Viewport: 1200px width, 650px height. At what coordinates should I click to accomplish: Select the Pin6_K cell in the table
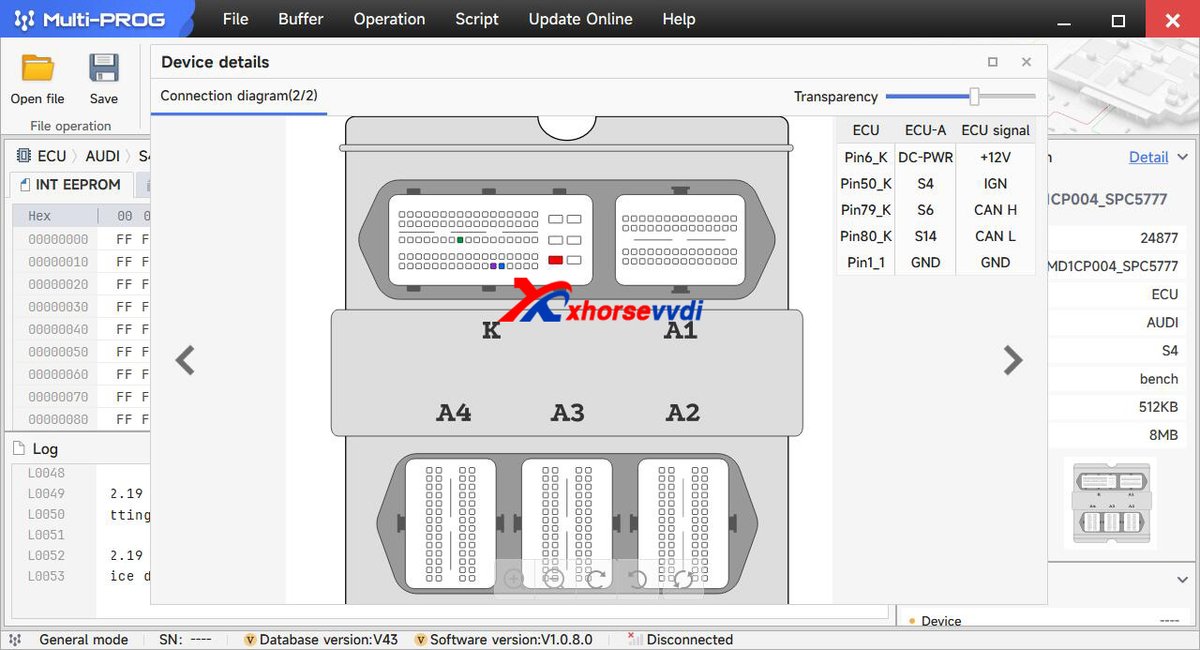866,157
